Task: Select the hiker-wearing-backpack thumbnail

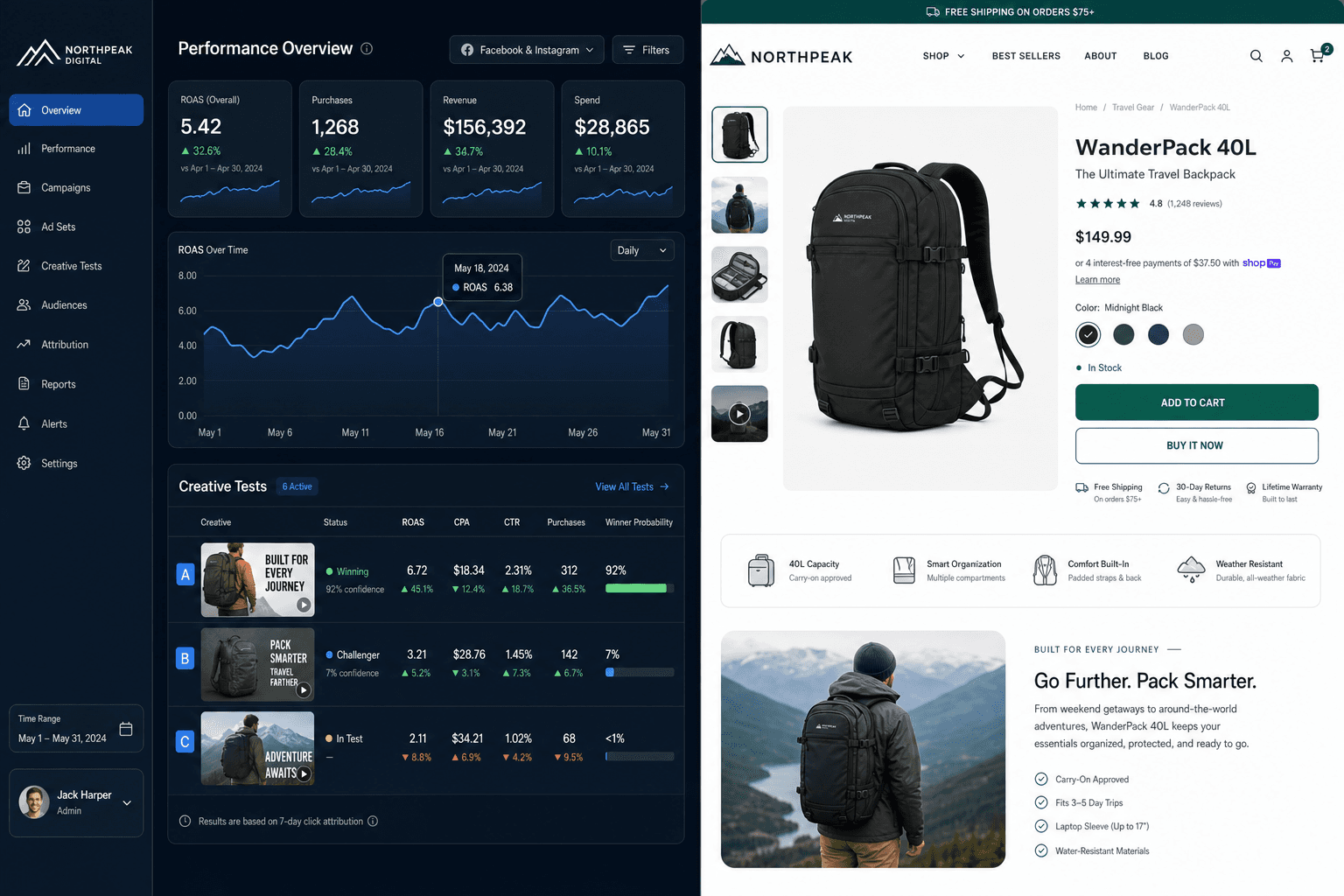Action: [739, 205]
